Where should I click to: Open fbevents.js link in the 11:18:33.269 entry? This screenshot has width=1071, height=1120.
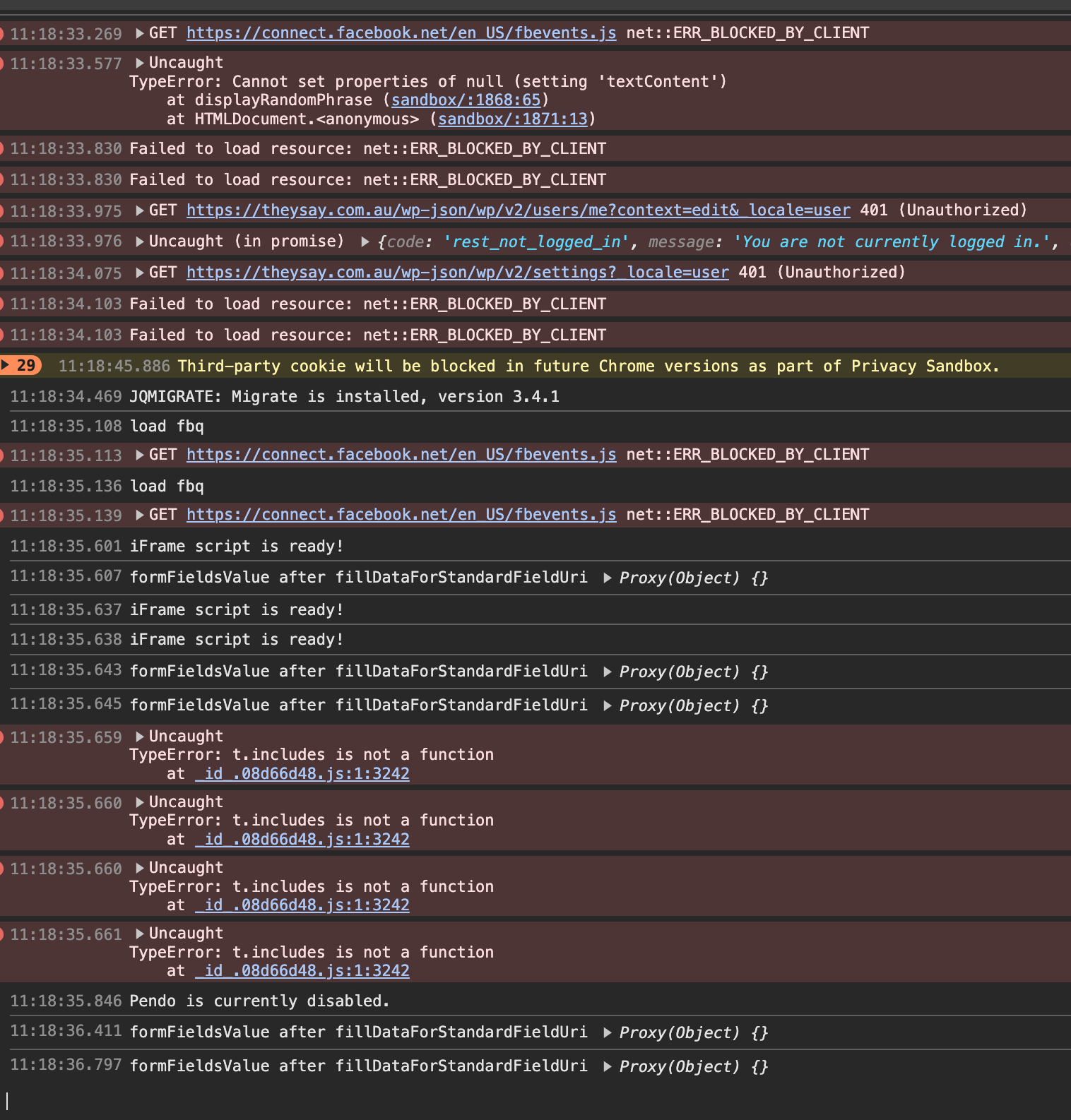coord(401,33)
